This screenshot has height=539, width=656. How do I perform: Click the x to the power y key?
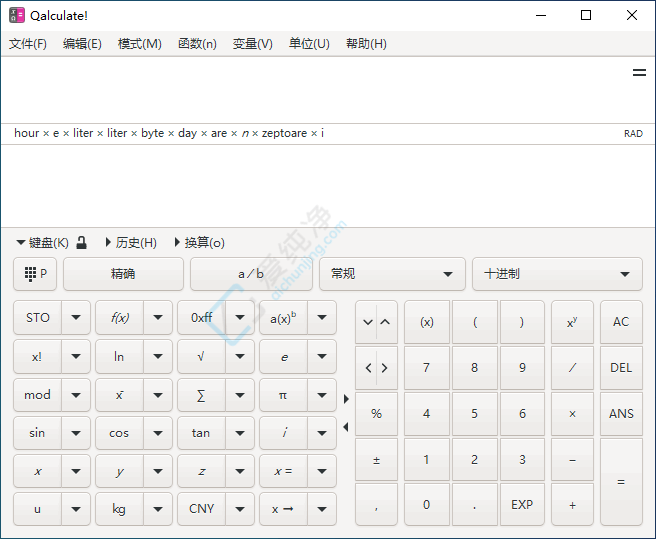point(572,322)
